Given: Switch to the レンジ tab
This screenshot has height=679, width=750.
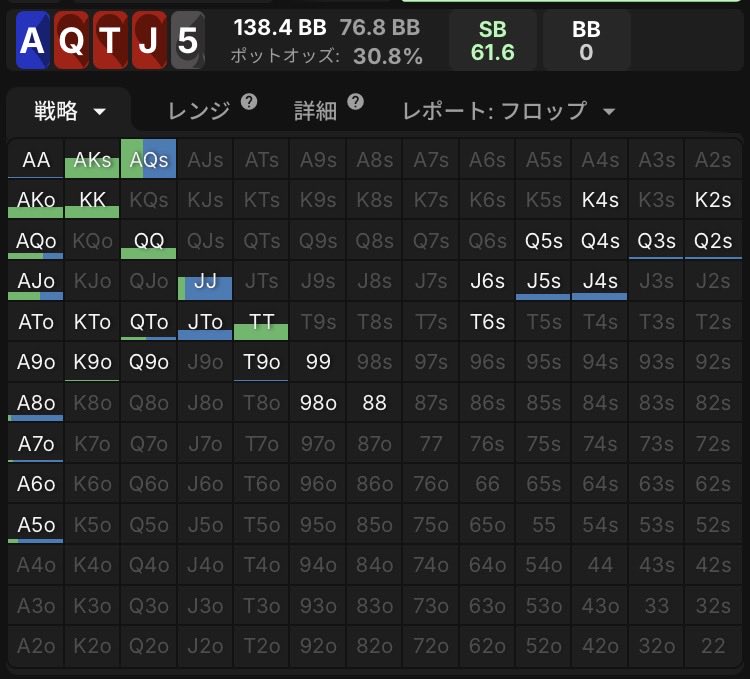Looking at the screenshot, I should coord(199,111).
